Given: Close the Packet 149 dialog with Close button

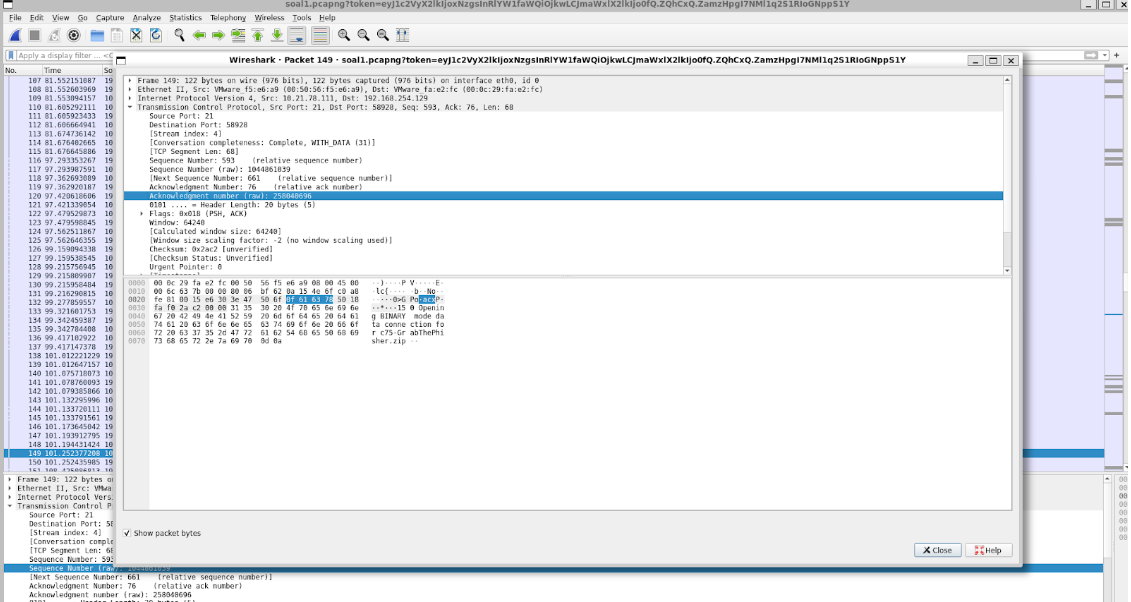Looking at the screenshot, I should pyautogui.click(x=938, y=550).
